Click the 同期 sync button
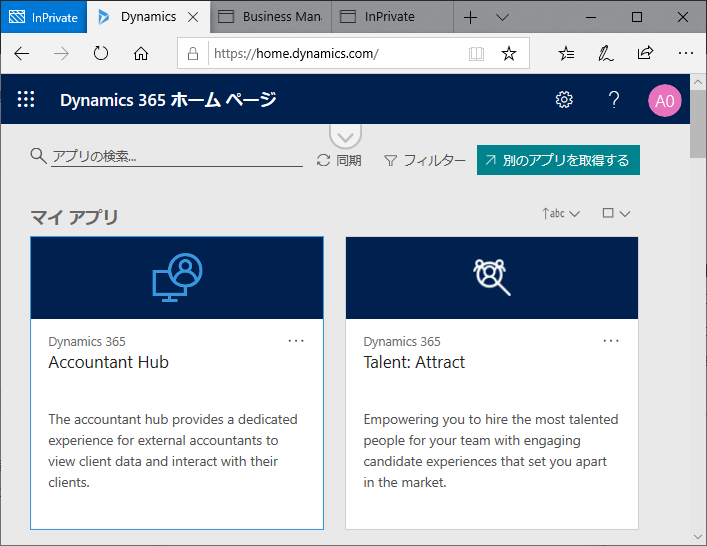 (339, 160)
